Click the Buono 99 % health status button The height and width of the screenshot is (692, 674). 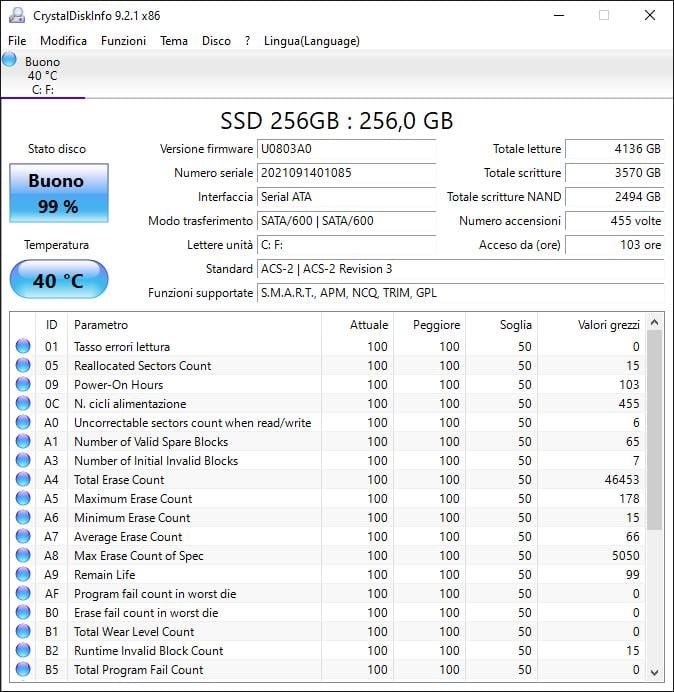tap(58, 193)
